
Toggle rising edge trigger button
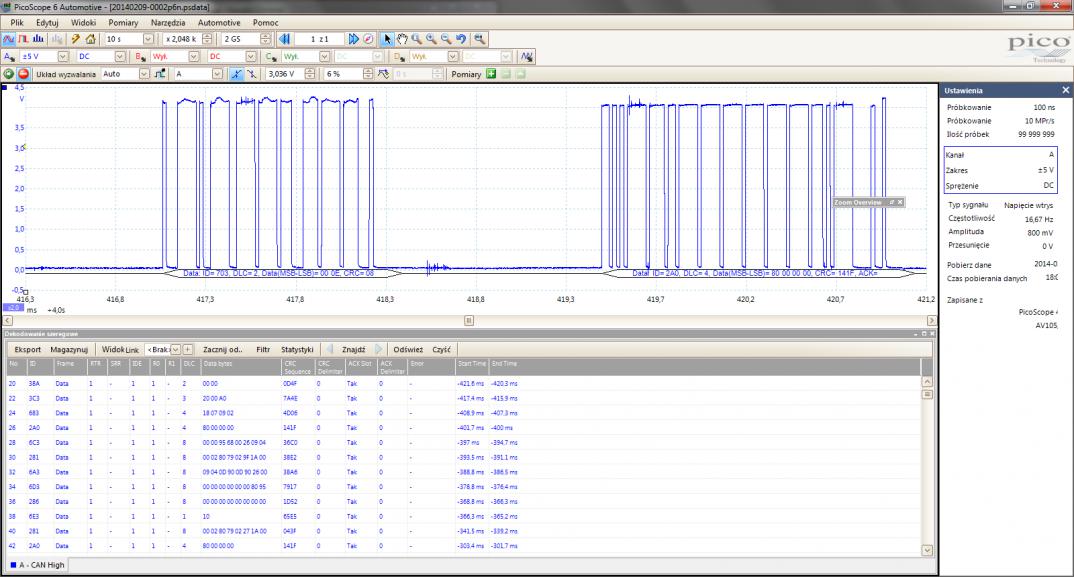pos(236,74)
